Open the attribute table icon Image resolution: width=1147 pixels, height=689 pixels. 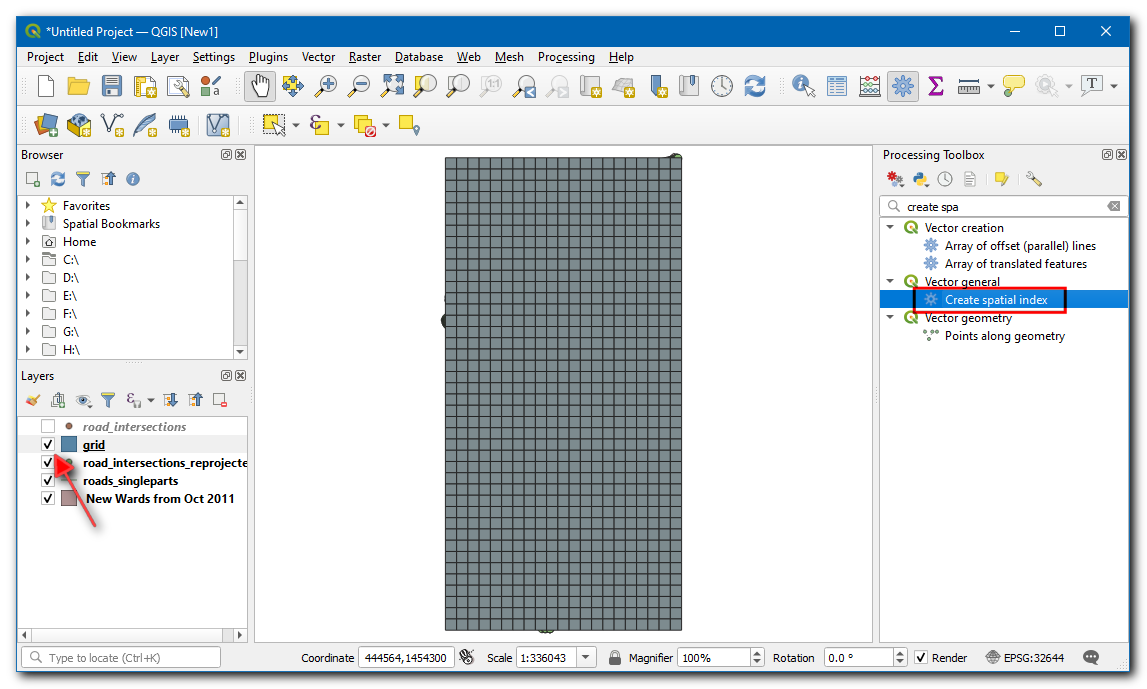(836, 87)
